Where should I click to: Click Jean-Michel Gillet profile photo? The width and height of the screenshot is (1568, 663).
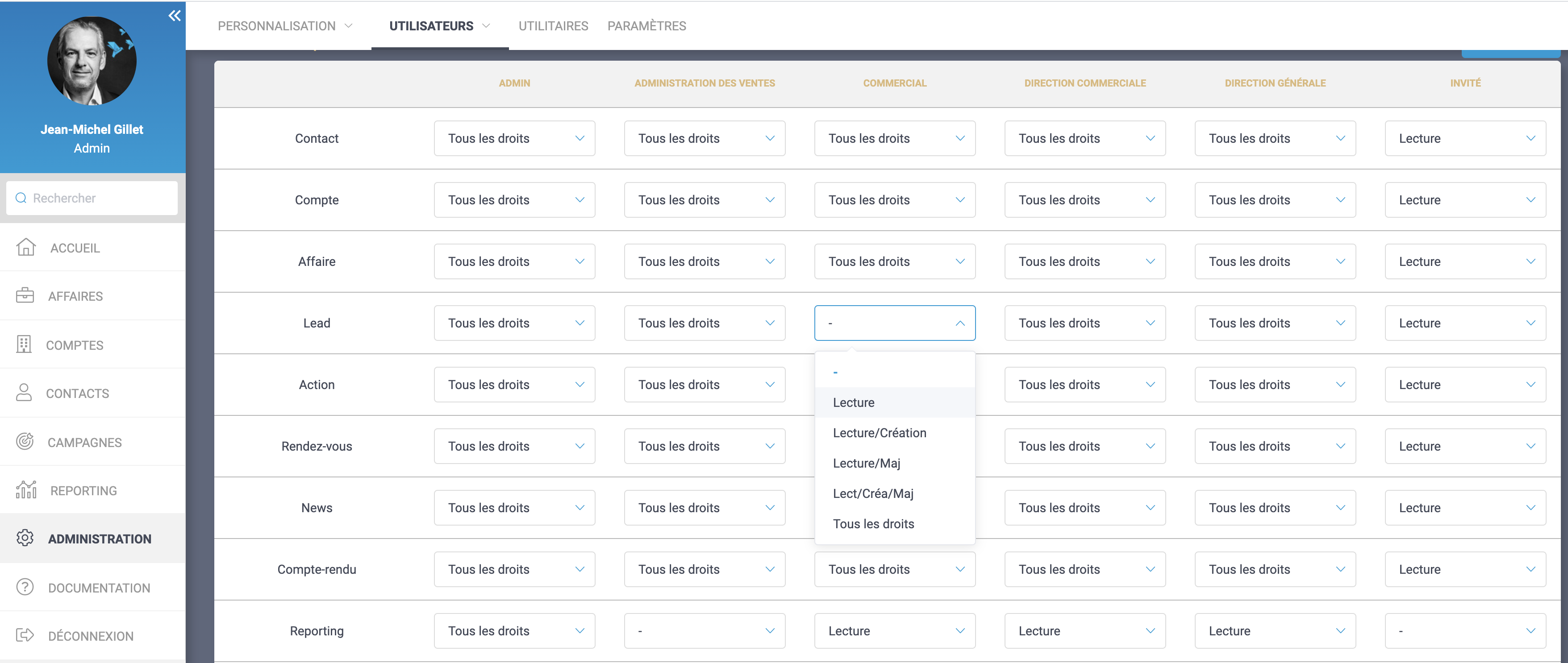92,61
